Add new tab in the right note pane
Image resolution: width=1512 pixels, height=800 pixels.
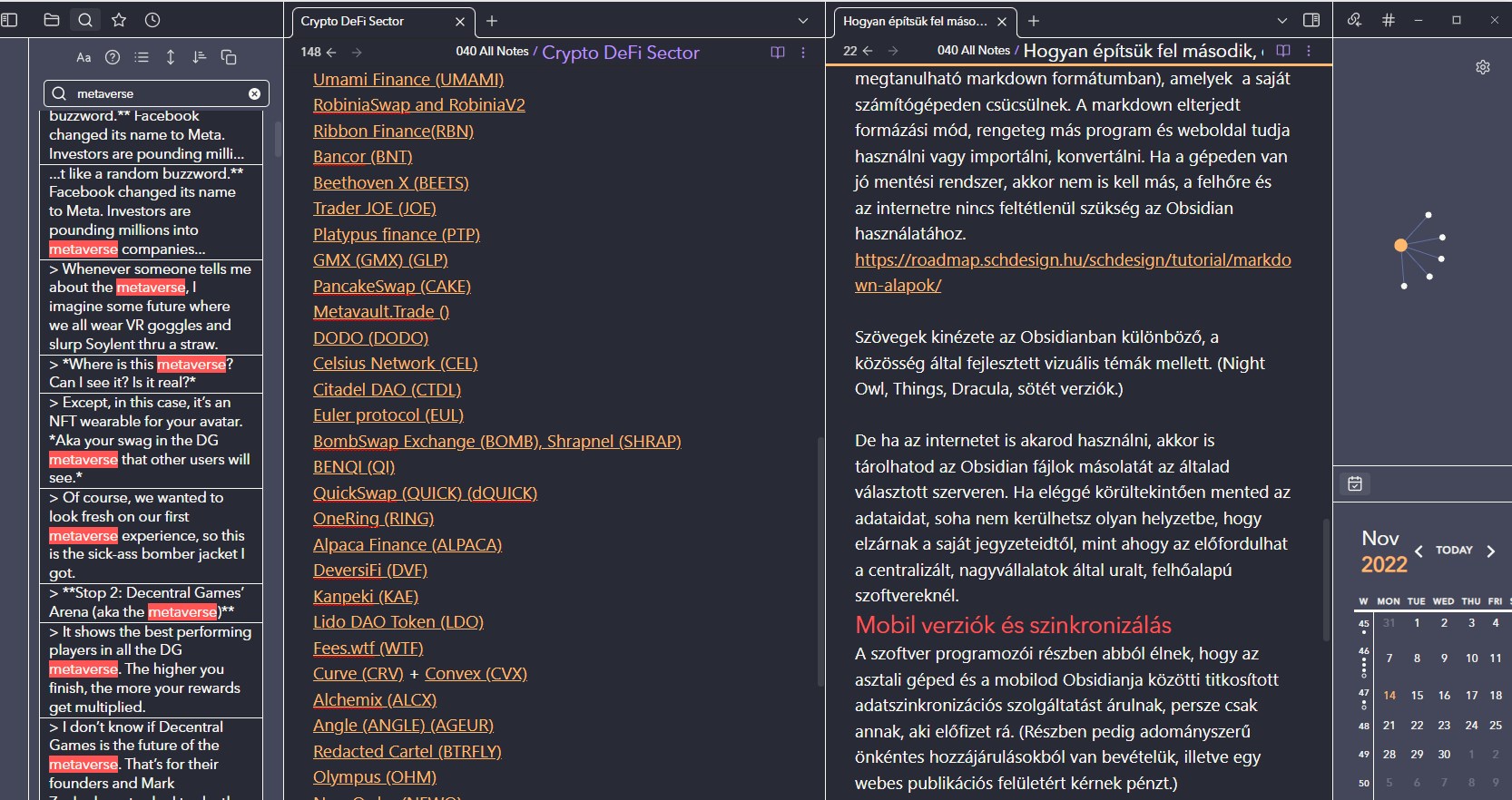1034,21
